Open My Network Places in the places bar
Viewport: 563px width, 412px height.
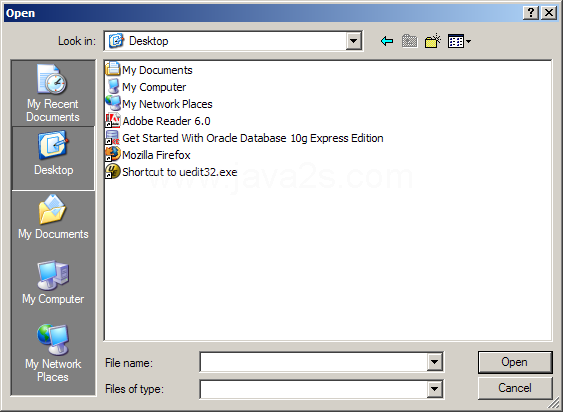[x=53, y=353]
